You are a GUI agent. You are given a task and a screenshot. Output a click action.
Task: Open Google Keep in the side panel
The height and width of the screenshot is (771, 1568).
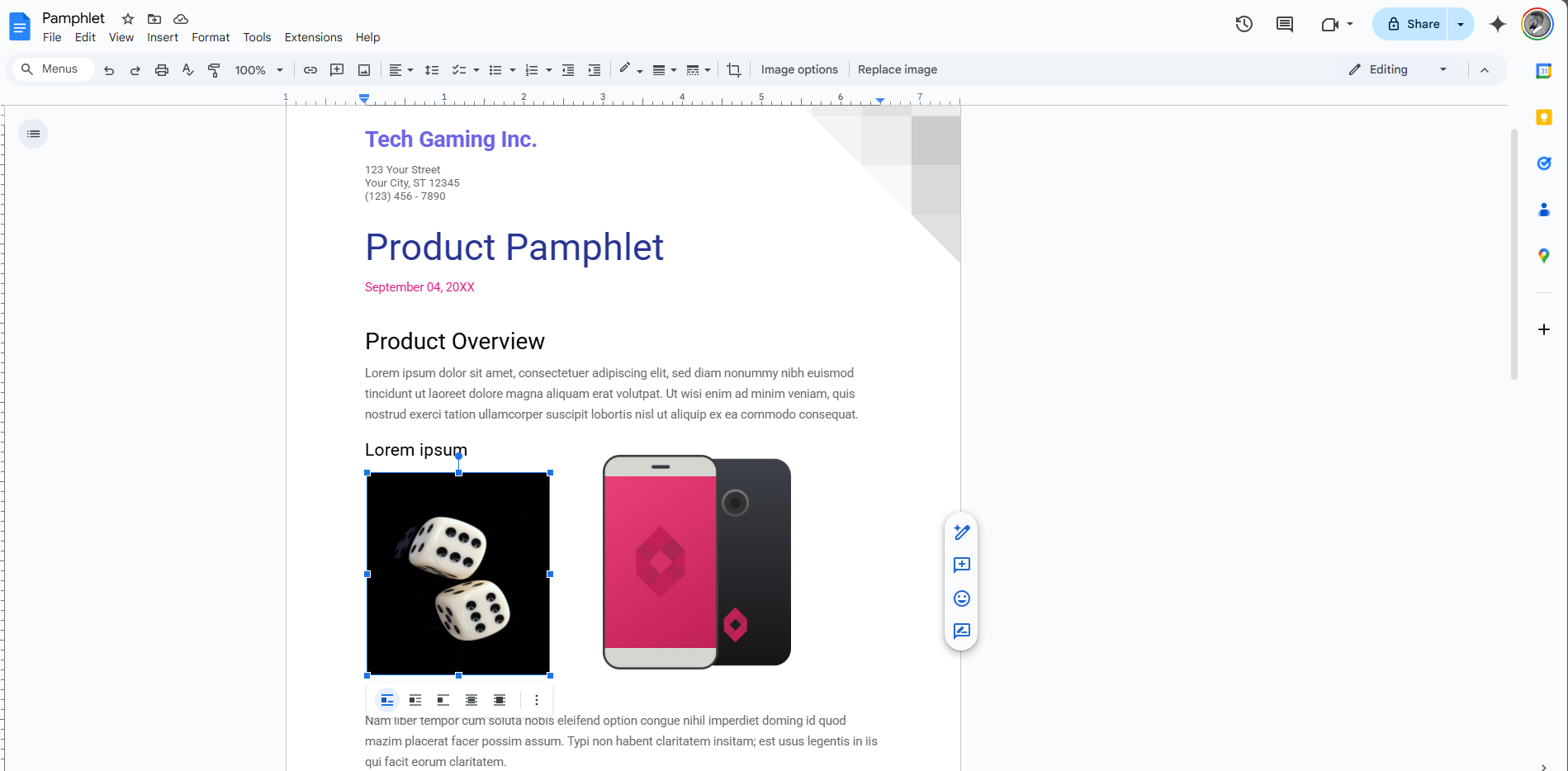coord(1543,117)
